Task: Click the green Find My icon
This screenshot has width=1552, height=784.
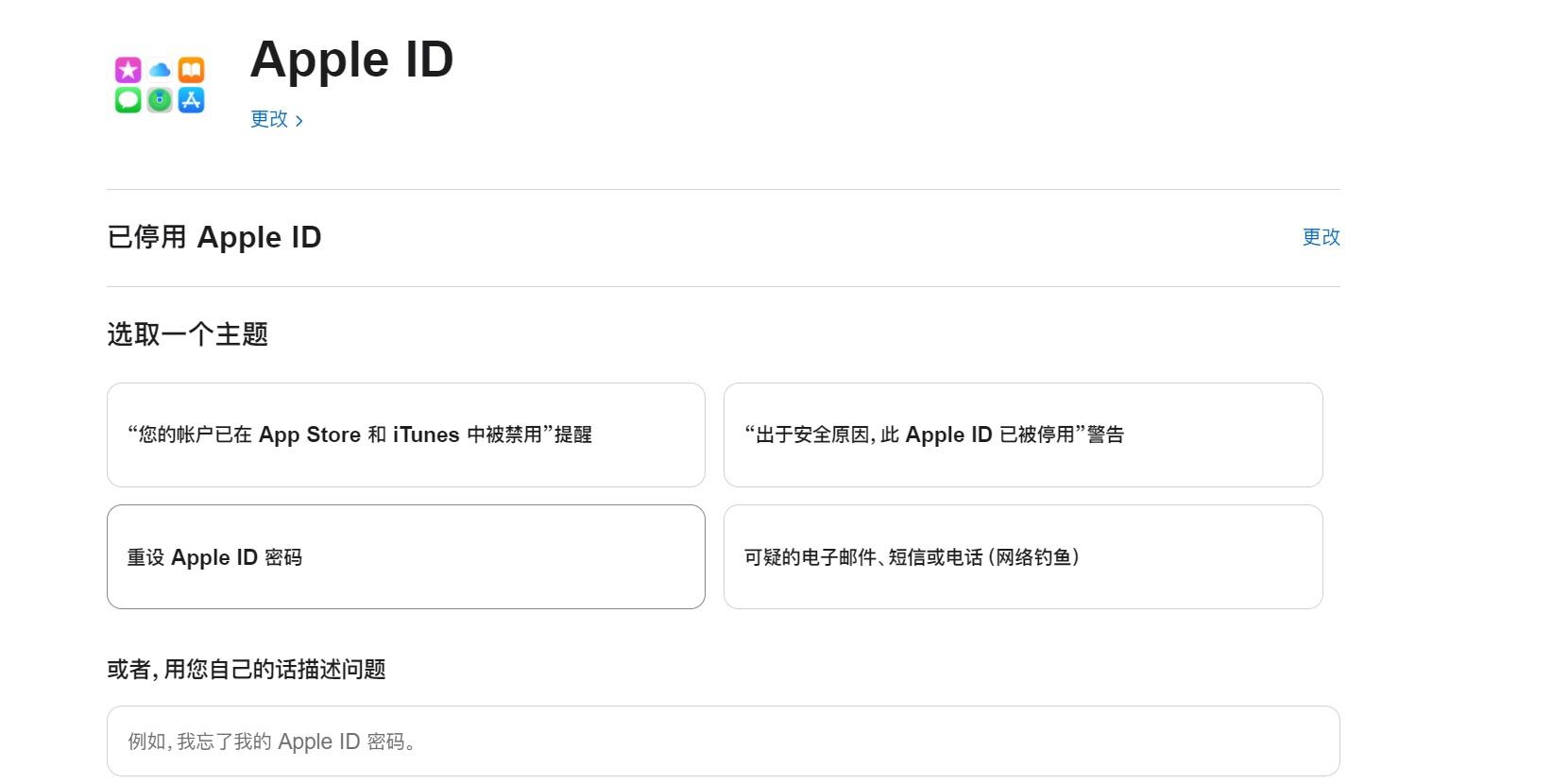Action: 160,100
